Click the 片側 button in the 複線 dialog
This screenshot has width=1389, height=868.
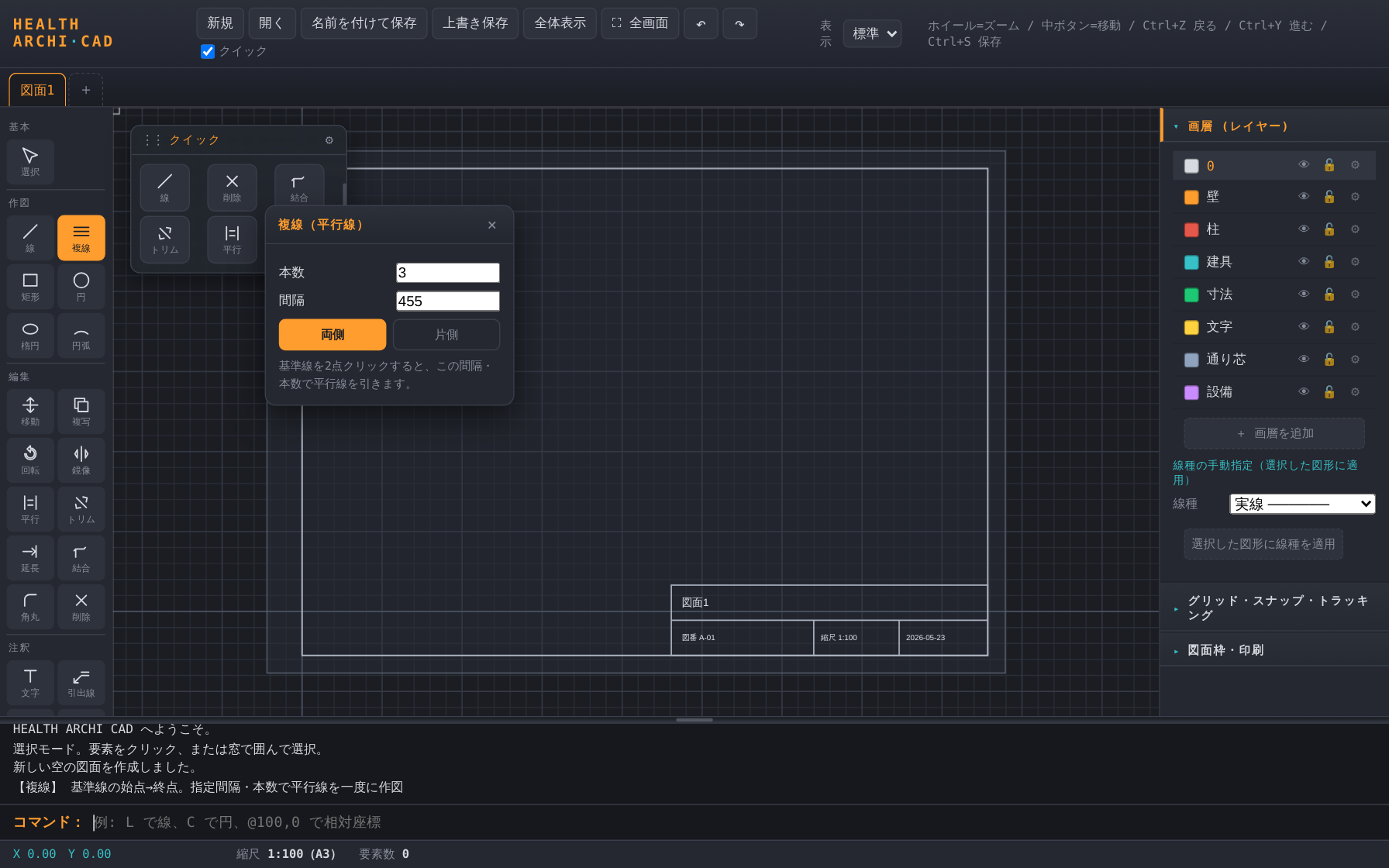point(446,335)
